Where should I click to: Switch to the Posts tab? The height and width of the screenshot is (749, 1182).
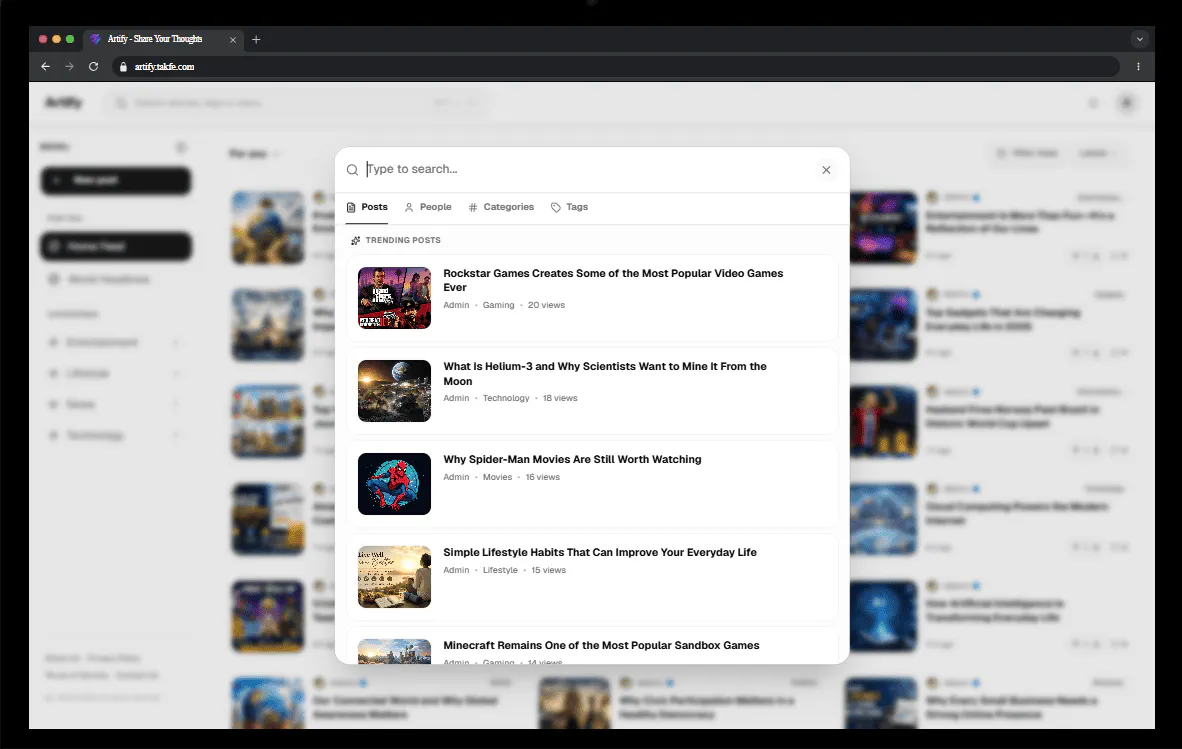click(x=367, y=207)
